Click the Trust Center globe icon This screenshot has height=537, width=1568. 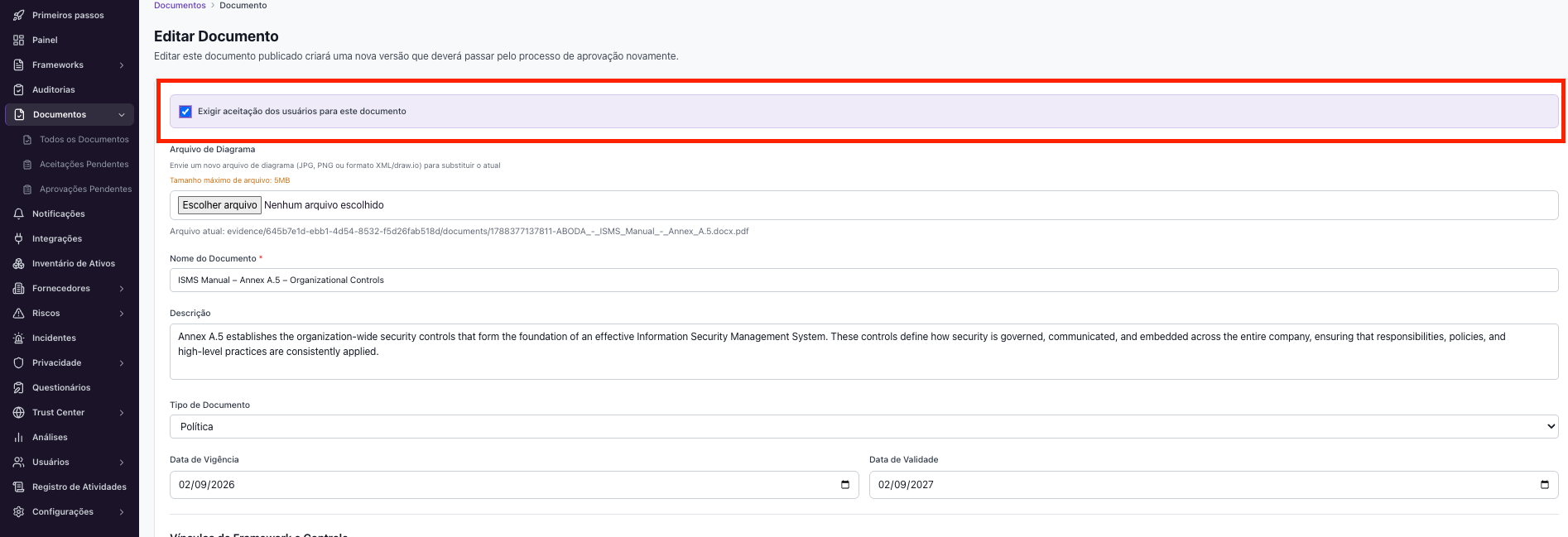click(18, 412)
